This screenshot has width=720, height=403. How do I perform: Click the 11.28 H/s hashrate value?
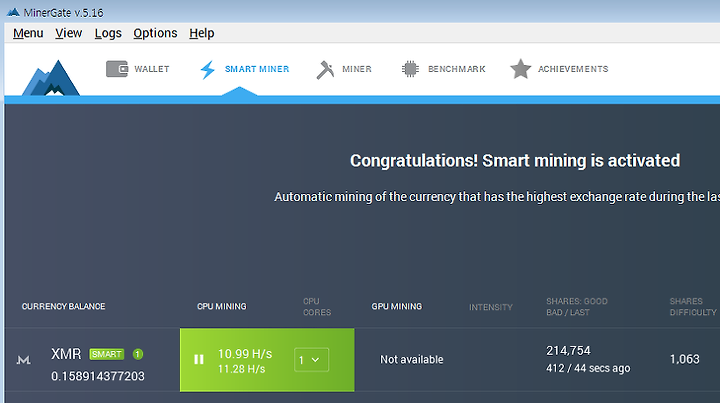click(242, 369)
